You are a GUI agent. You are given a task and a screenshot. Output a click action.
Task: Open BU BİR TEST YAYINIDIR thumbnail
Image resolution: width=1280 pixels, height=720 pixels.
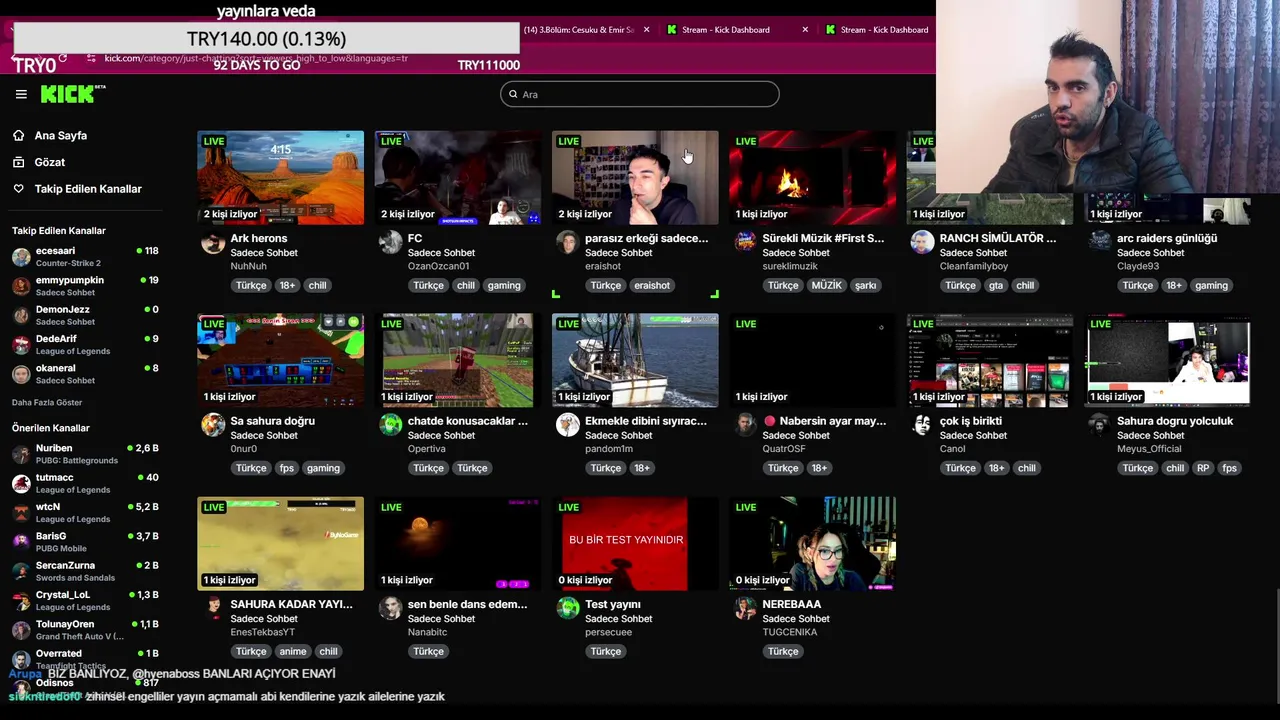(635, 543)
